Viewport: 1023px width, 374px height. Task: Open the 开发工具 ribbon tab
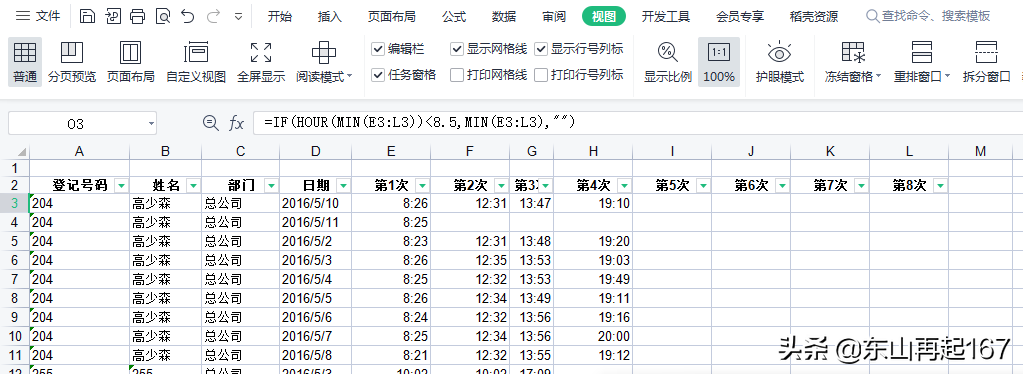click(x=665, y=17)
